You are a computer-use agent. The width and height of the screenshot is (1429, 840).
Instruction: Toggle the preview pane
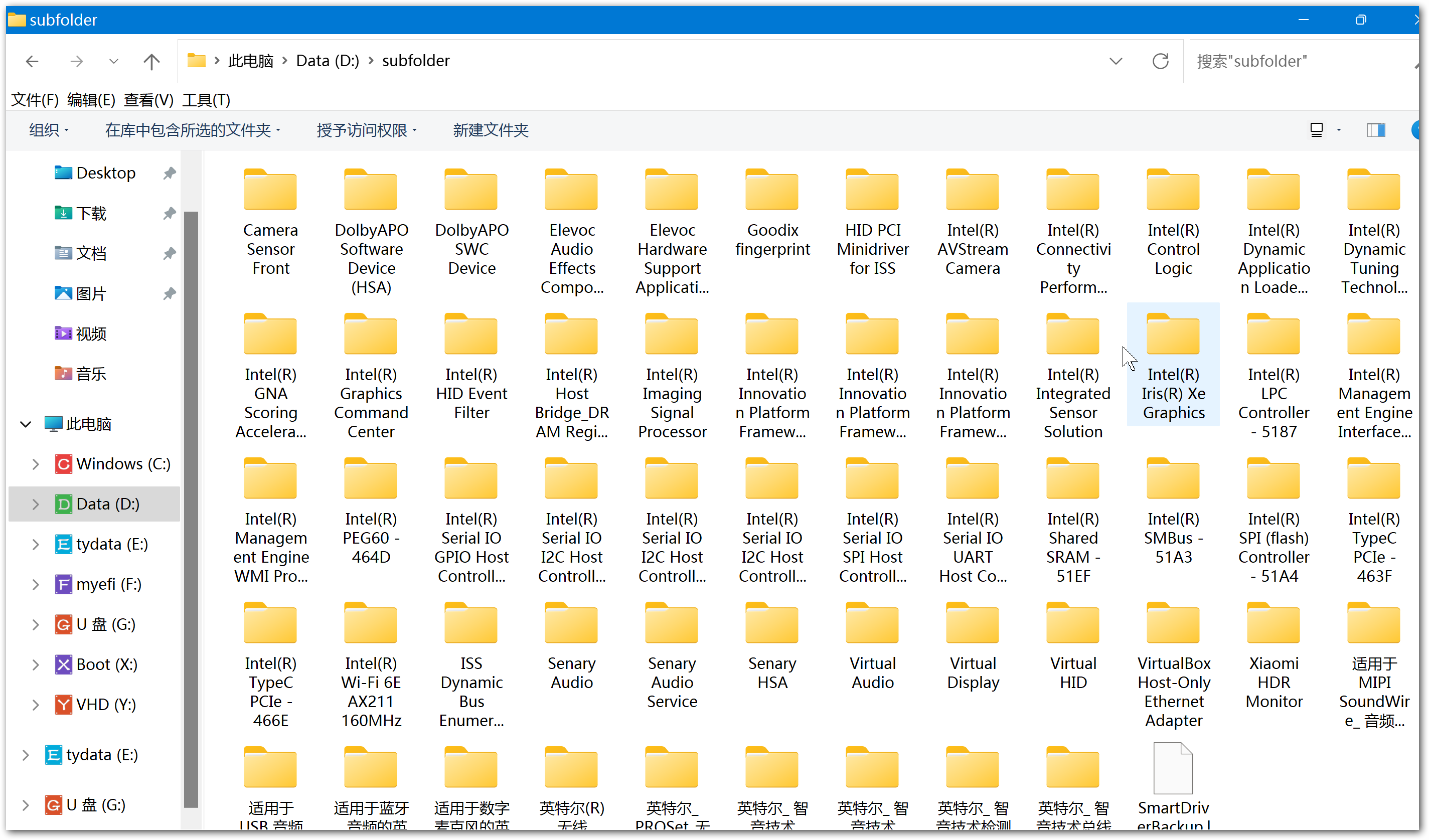coord(1376,130)
